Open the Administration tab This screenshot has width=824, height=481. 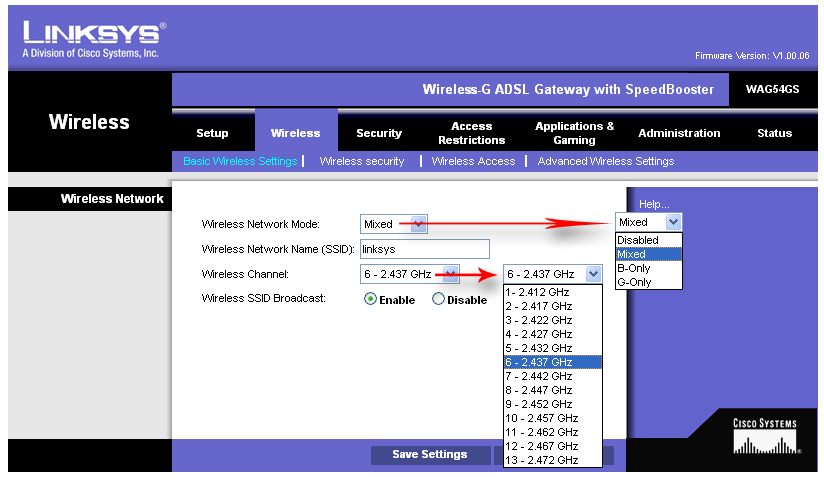[679, 133]
